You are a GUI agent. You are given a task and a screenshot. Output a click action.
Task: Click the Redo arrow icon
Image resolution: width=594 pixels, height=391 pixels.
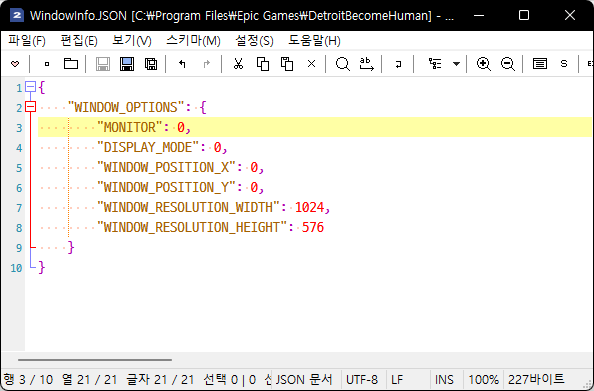click(206, 64)
